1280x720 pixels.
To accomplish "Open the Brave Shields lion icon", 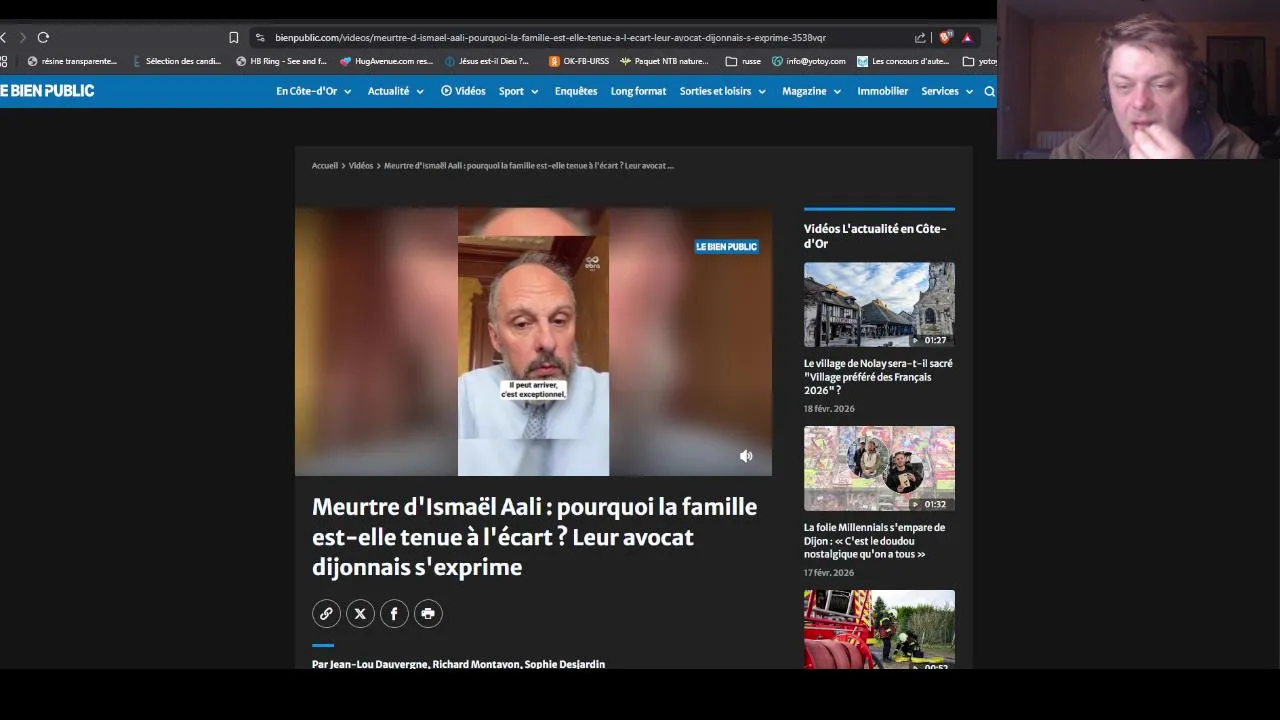I will [945, 37].
